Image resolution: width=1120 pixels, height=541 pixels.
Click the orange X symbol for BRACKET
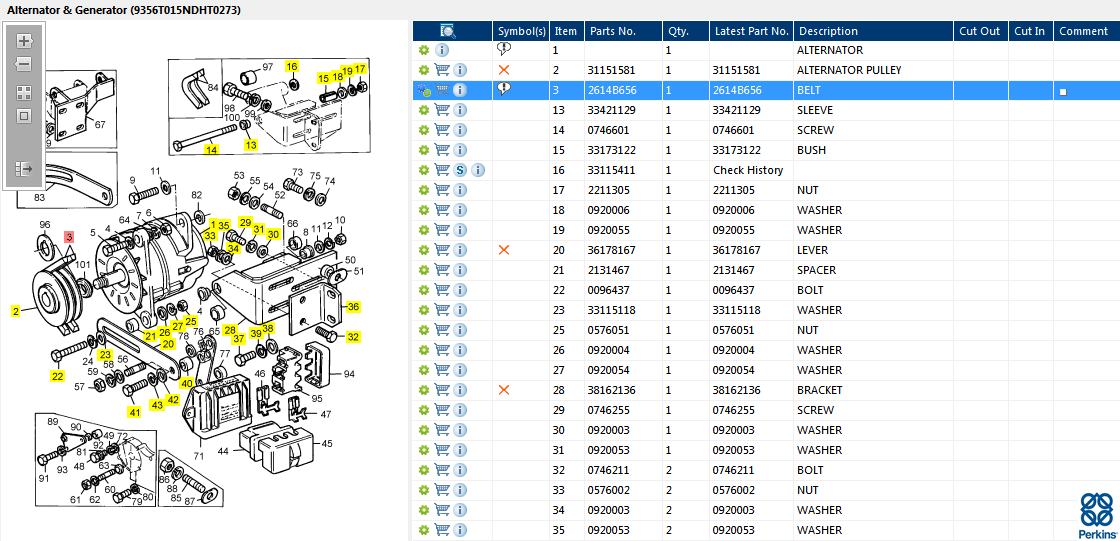(504, 390)
